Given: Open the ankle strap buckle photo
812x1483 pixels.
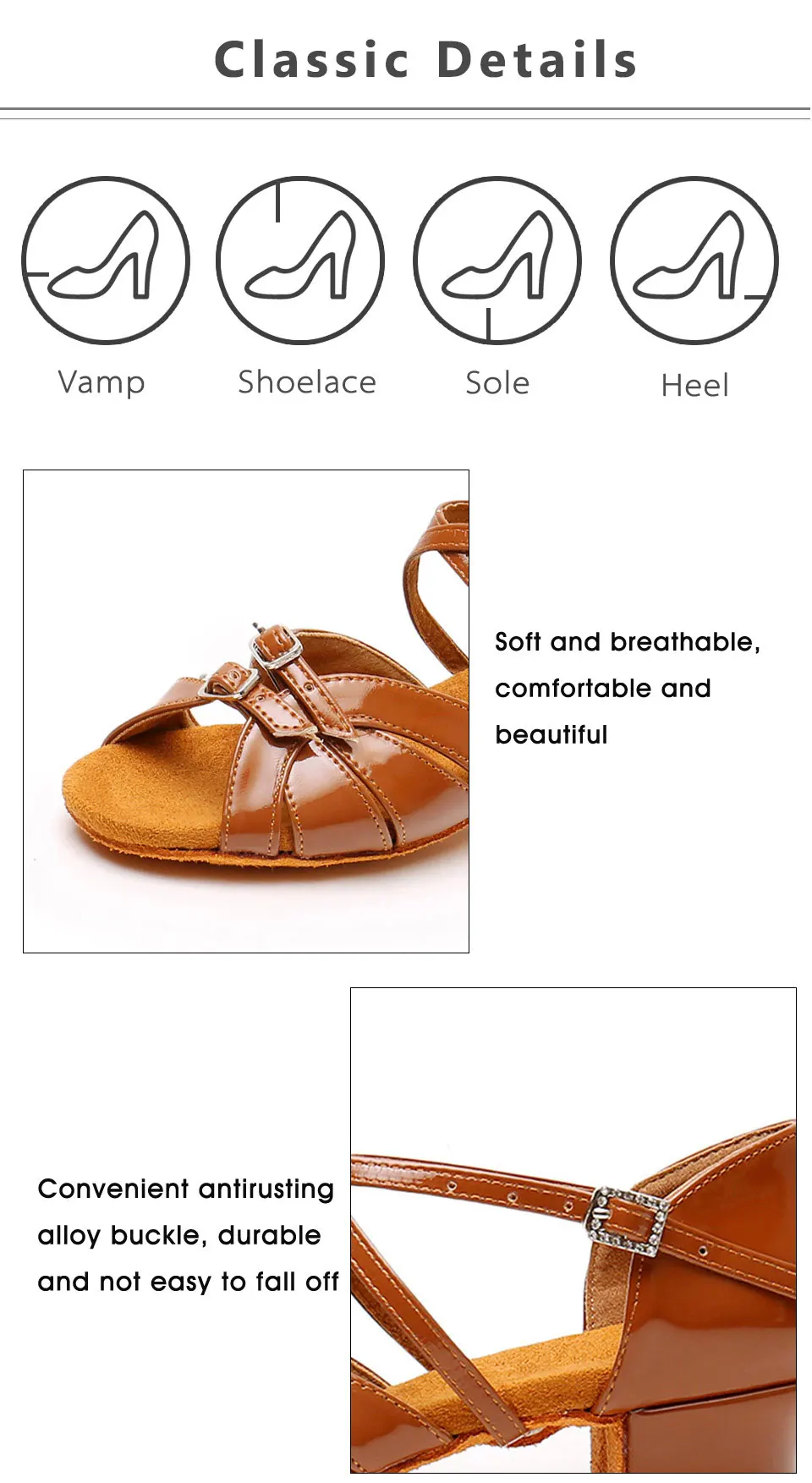Looking at the screenshot, I should click(573, 1230).
